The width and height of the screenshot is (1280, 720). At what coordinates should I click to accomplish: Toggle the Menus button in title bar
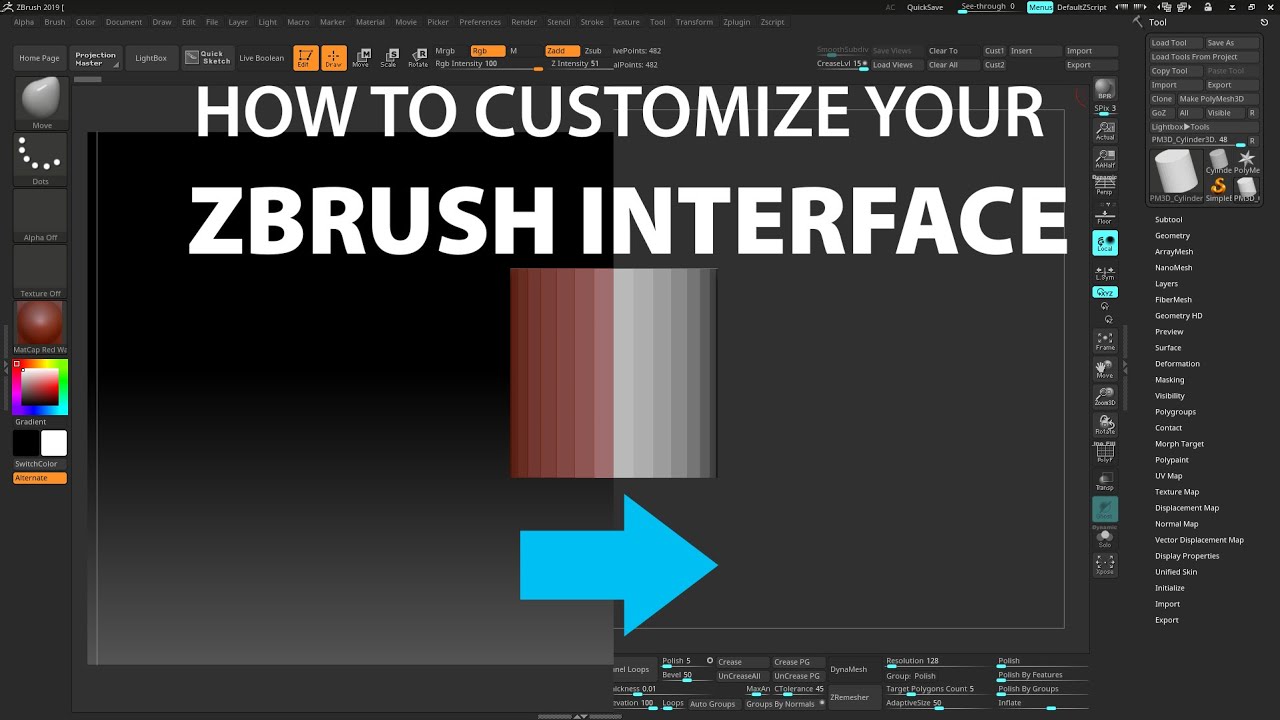click(x=1040, y=7)
